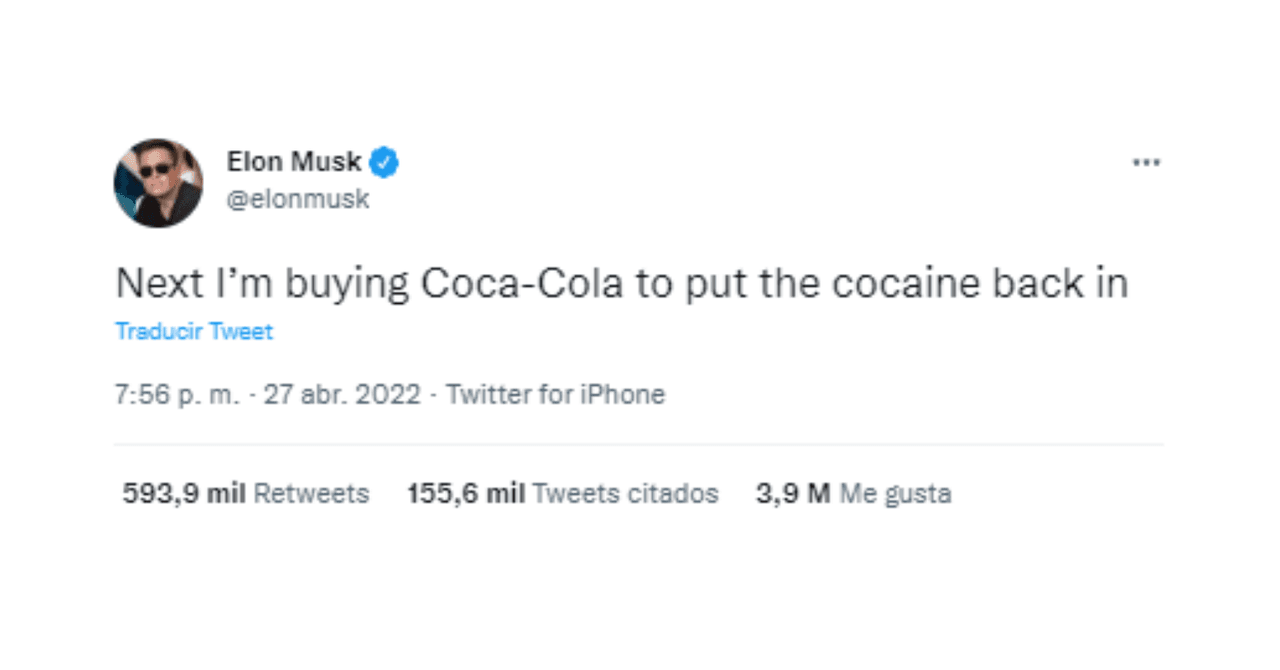Click the bold Tweets citados count number
Screen dimensions: 1280x670
[468, 493]
